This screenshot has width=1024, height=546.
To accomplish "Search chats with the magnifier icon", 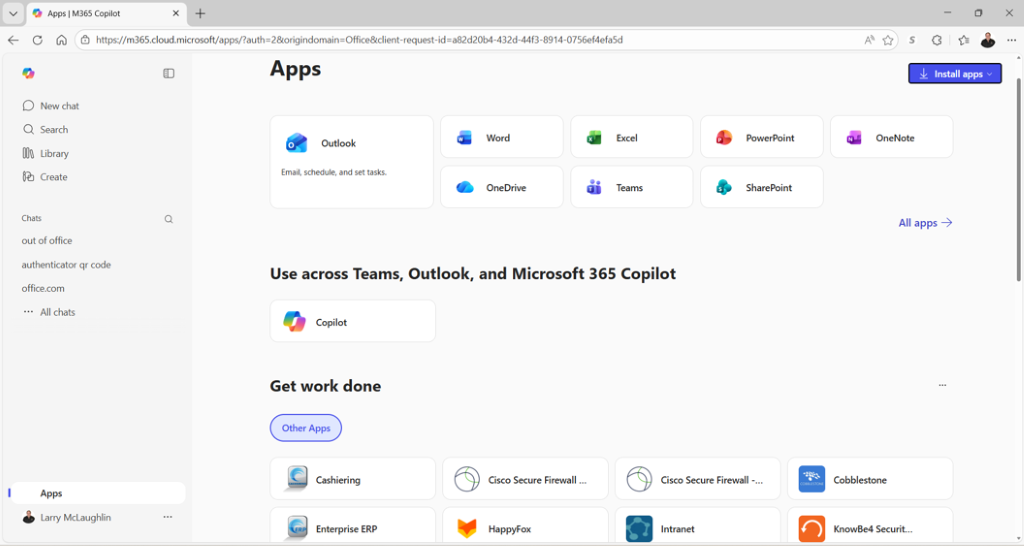I will pyautogui.click(x=168, y=219).
